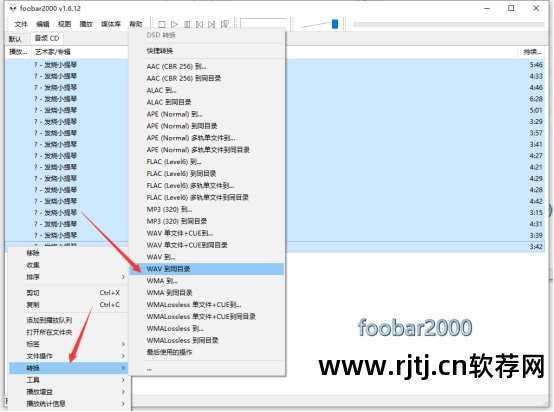The height and width of the screenshot is (412, 554).
Task: Expand the highlighted 转换 submenu
Action: pyautogui.click(x=68, y=368)
